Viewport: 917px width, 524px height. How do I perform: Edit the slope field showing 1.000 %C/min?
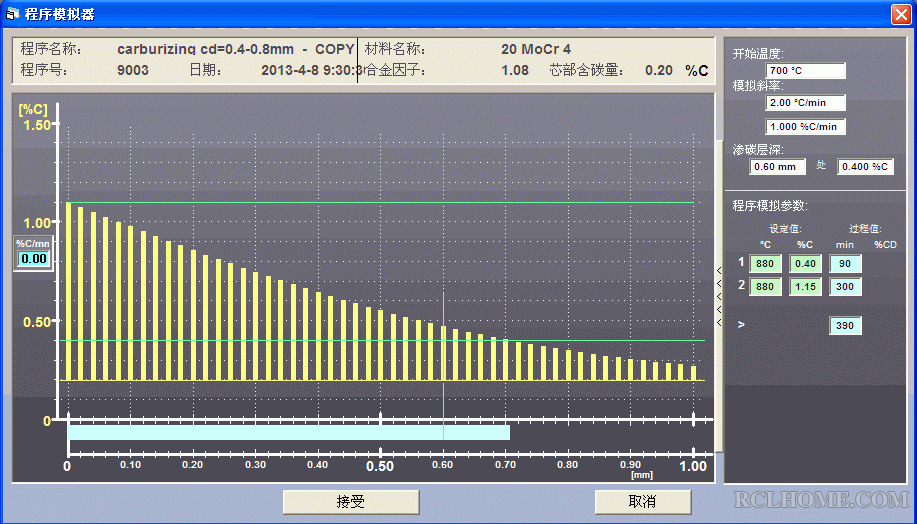805,127
